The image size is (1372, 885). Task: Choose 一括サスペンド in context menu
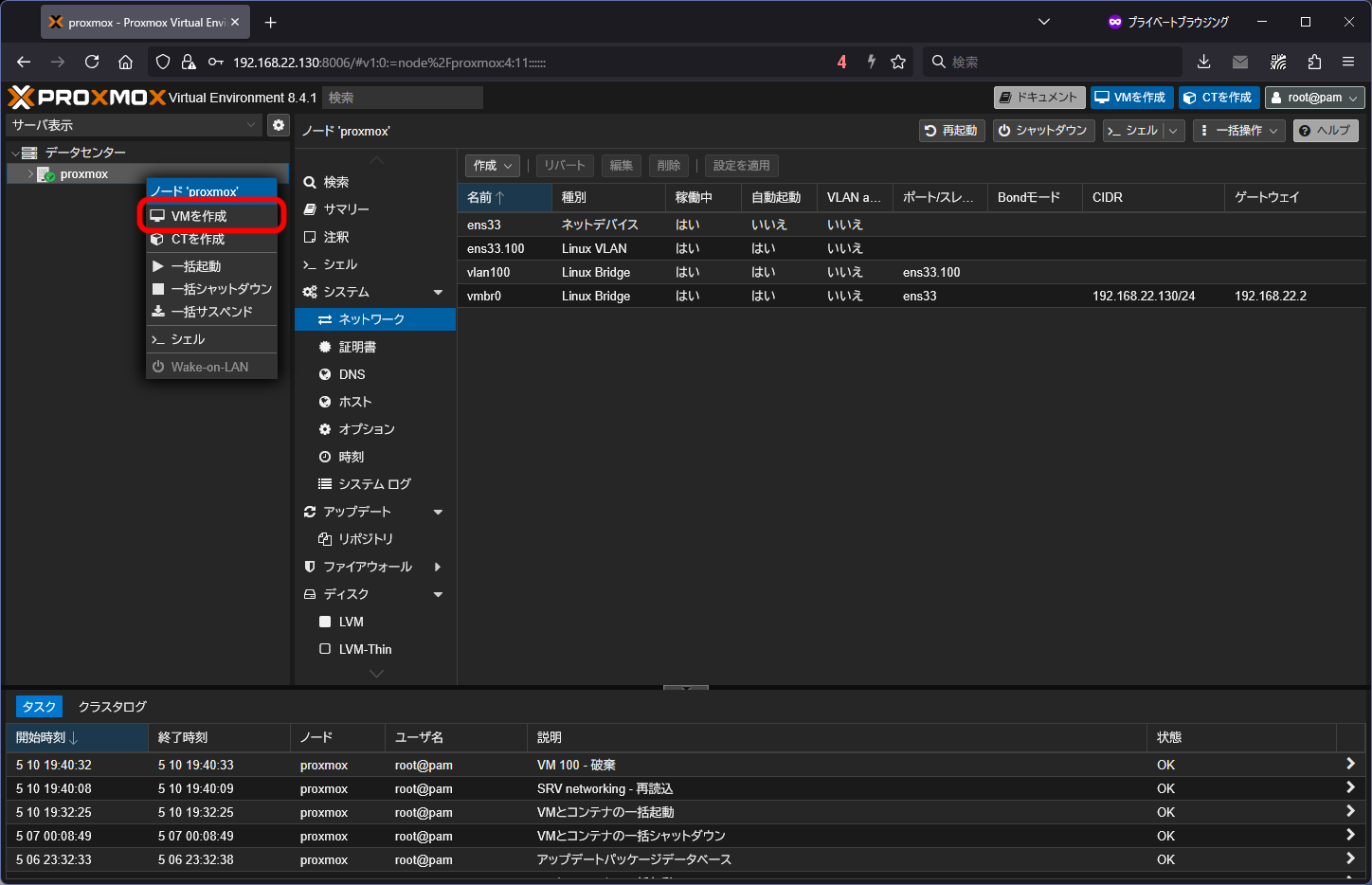pos(211,312)
